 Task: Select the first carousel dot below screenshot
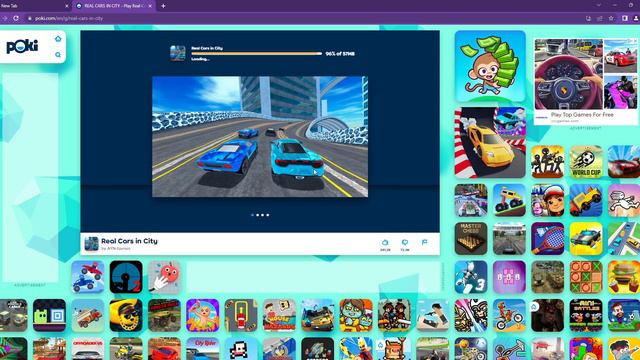click(x=253, y=215)
